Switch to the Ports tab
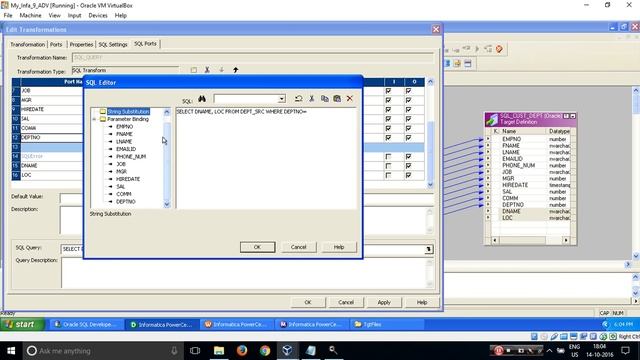This screenshot has height=360, width=640. click(x=56, y=44)
